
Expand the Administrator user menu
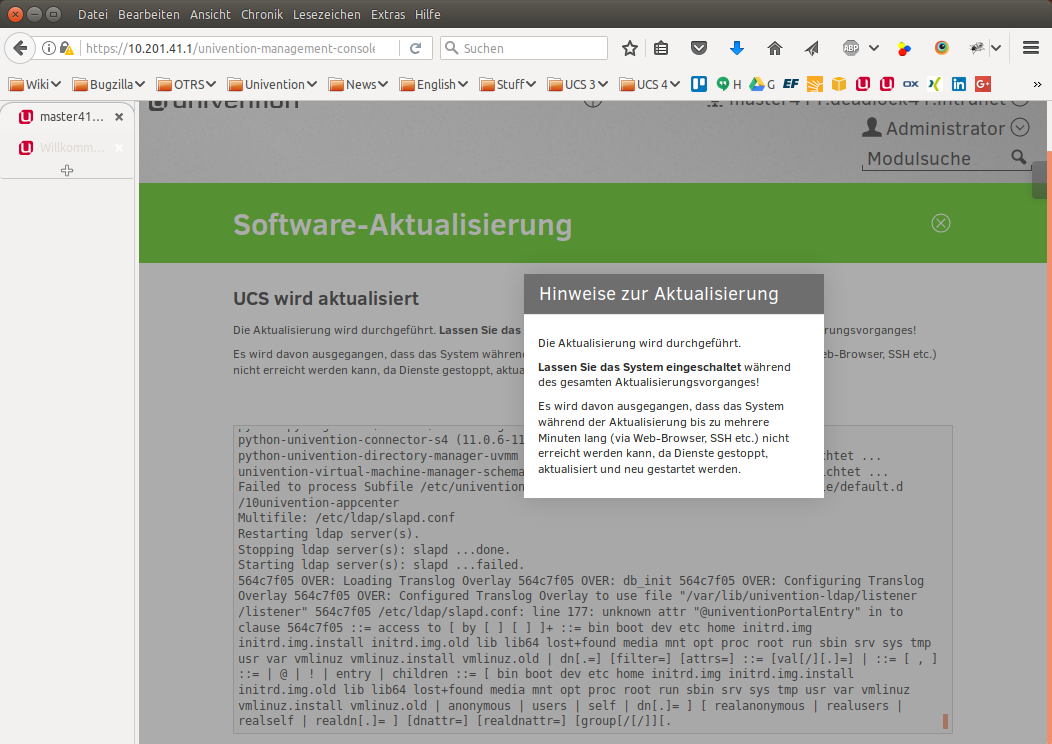[1019, 128]
